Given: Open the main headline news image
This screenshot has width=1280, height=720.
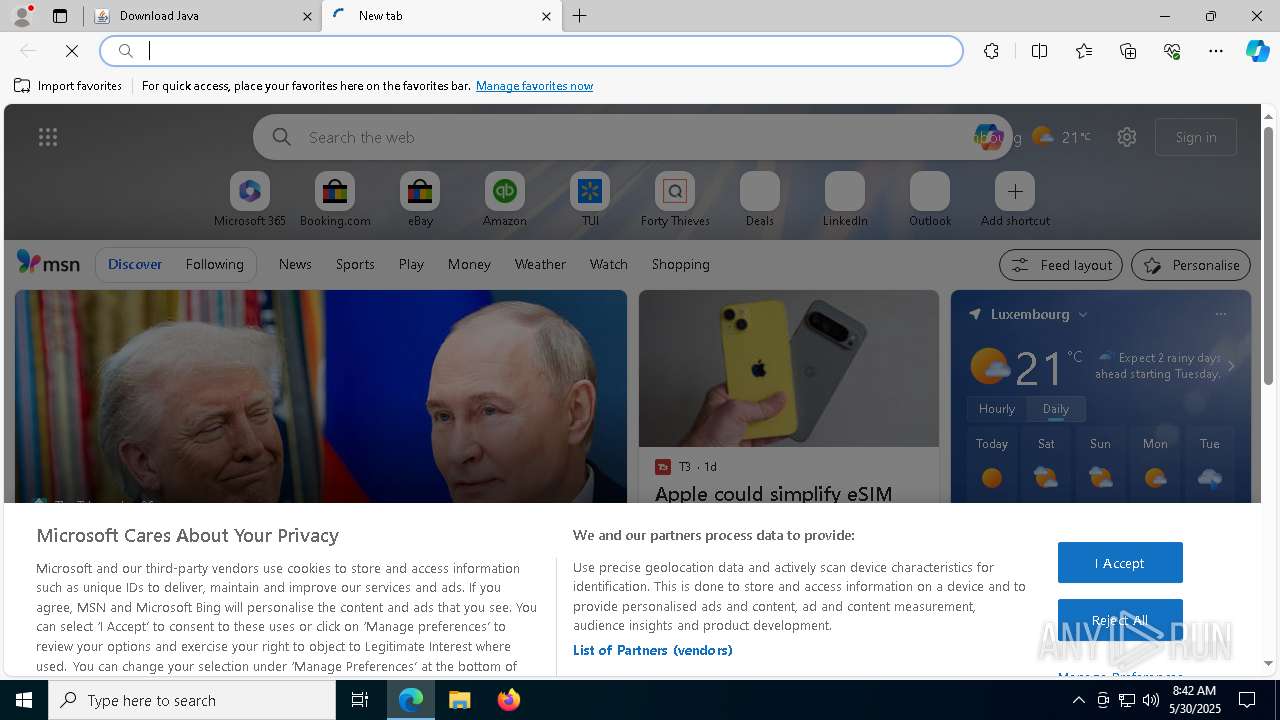Looking at the screenshot, I should (321, 396).
